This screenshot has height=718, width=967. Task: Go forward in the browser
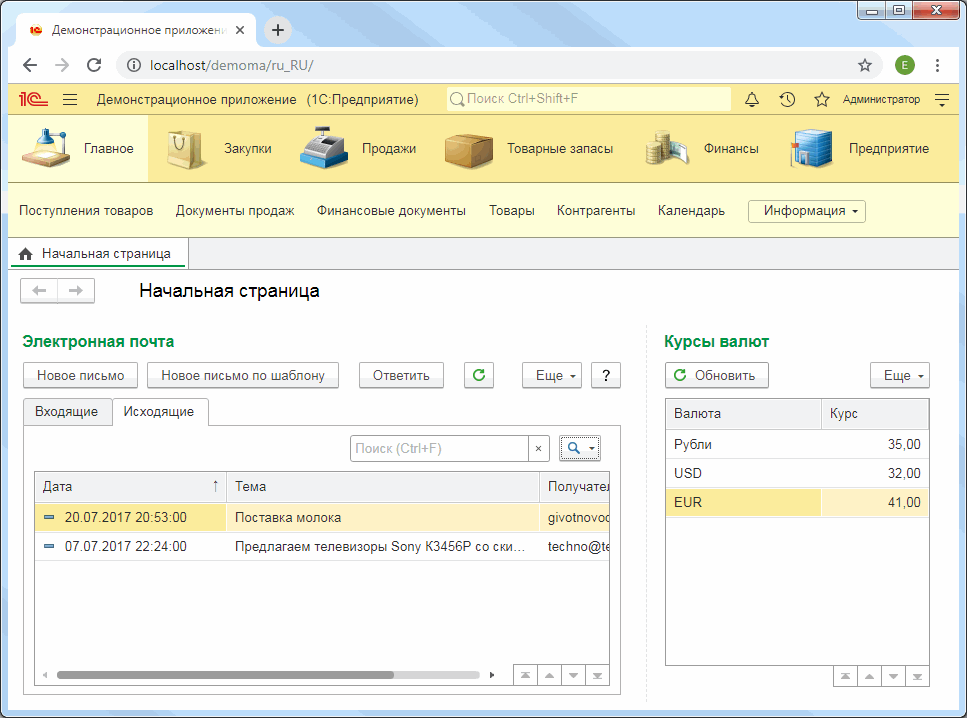point(62,65)
